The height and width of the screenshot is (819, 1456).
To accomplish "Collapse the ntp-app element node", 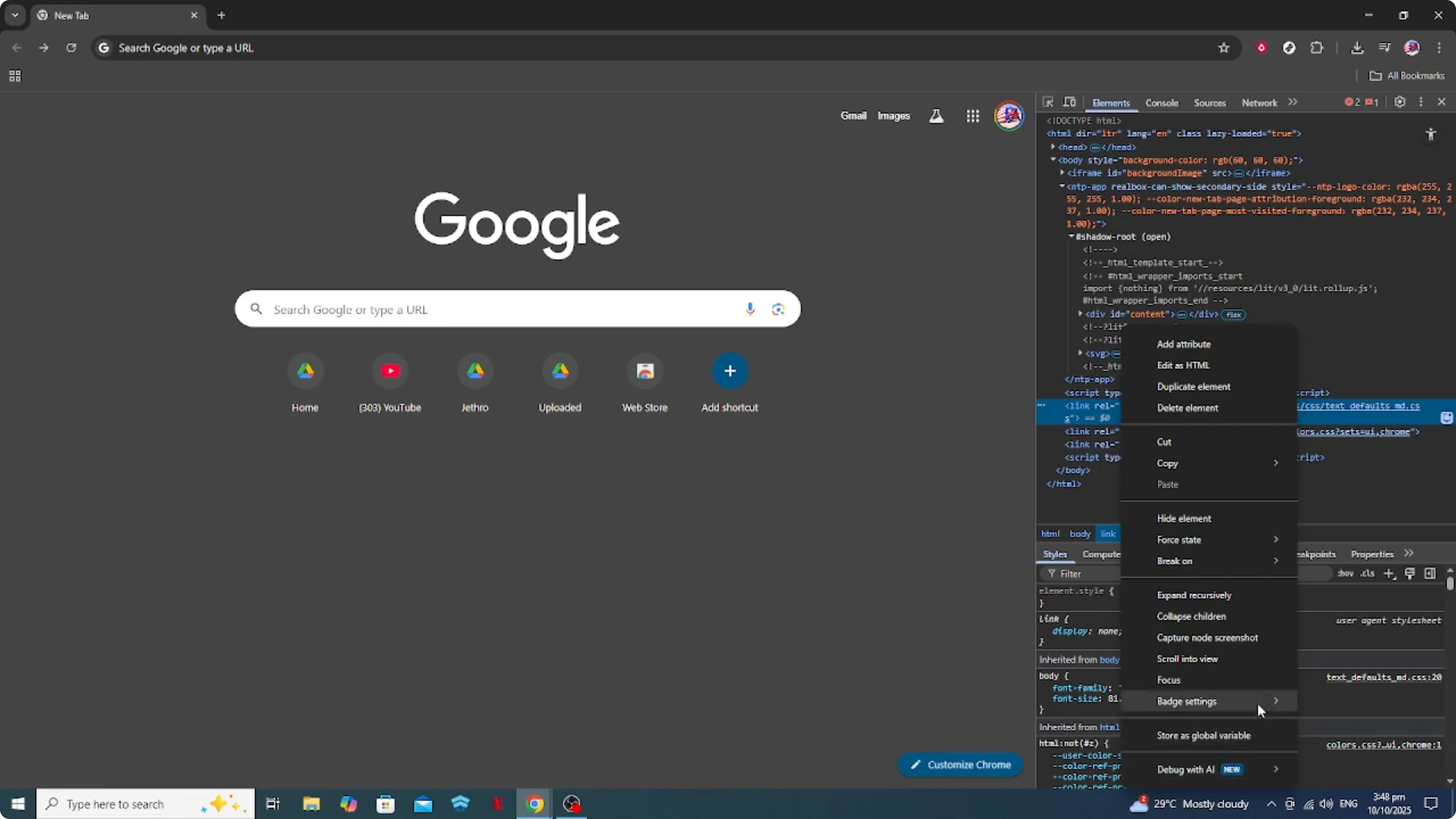I will (1062, 186).
